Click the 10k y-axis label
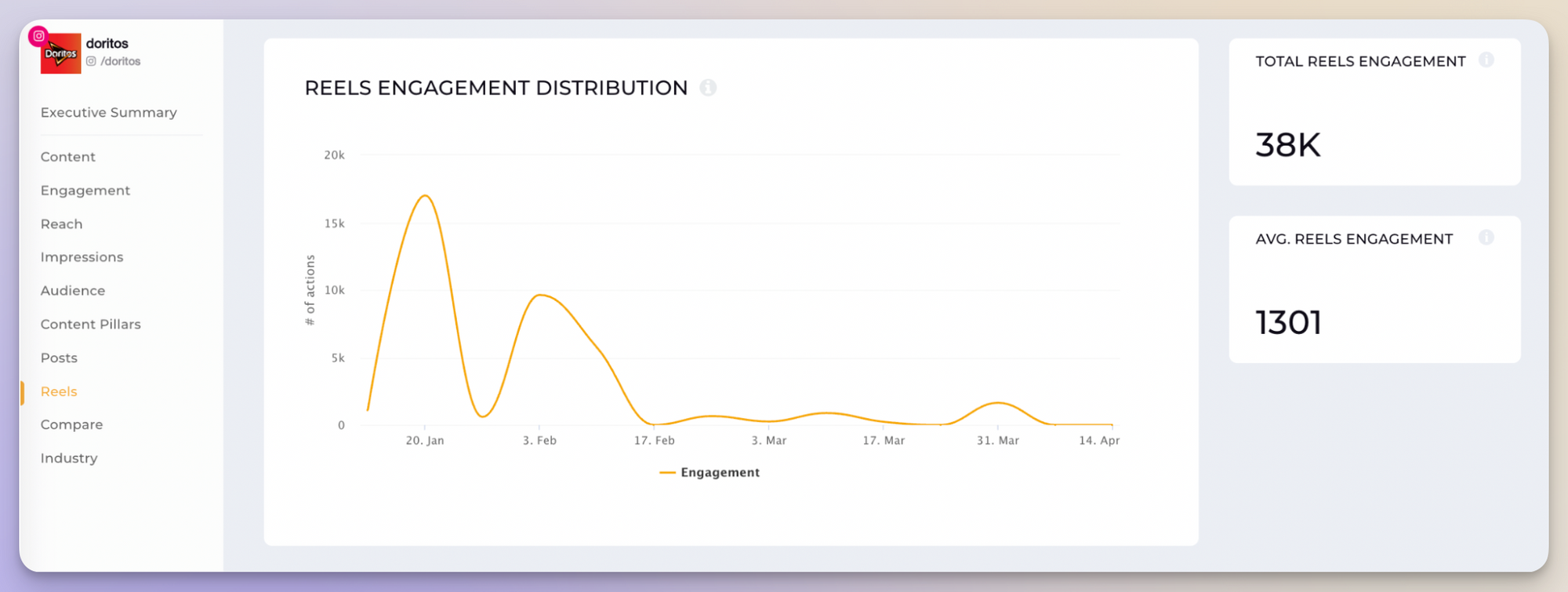 335,290
